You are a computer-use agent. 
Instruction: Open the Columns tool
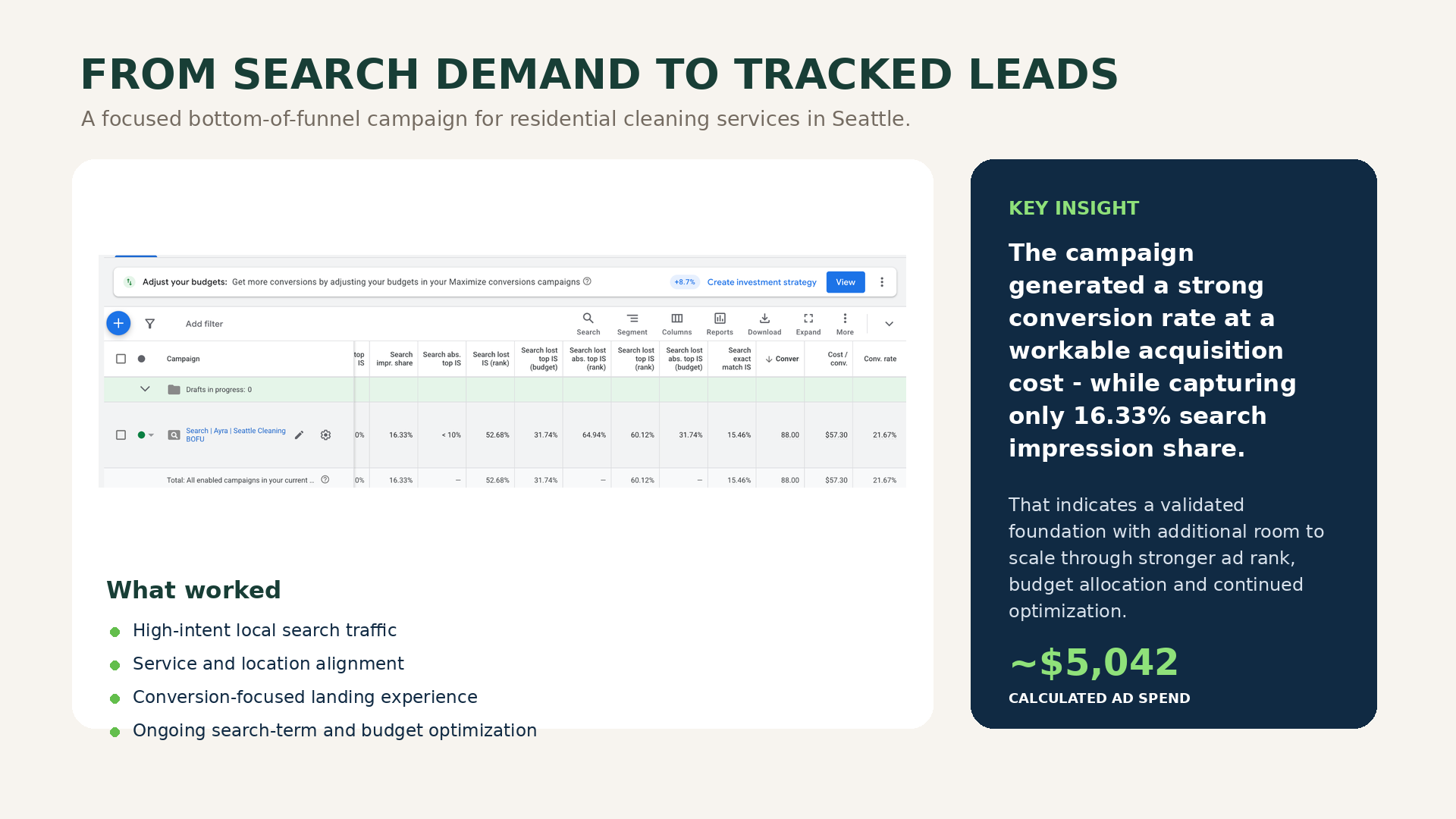(x=676, y=324)
